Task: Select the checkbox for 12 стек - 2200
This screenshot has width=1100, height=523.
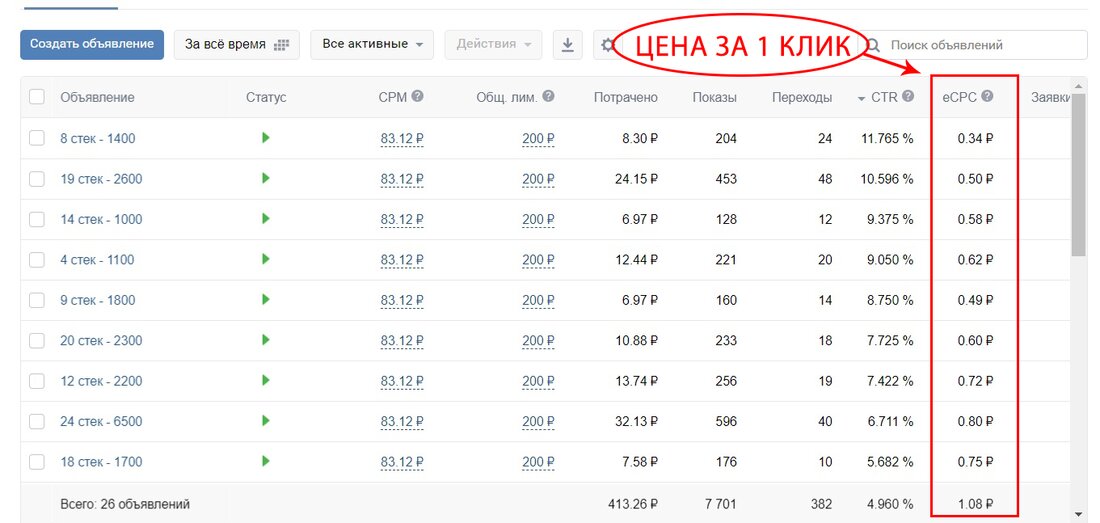Action: [x=37, y=381]
